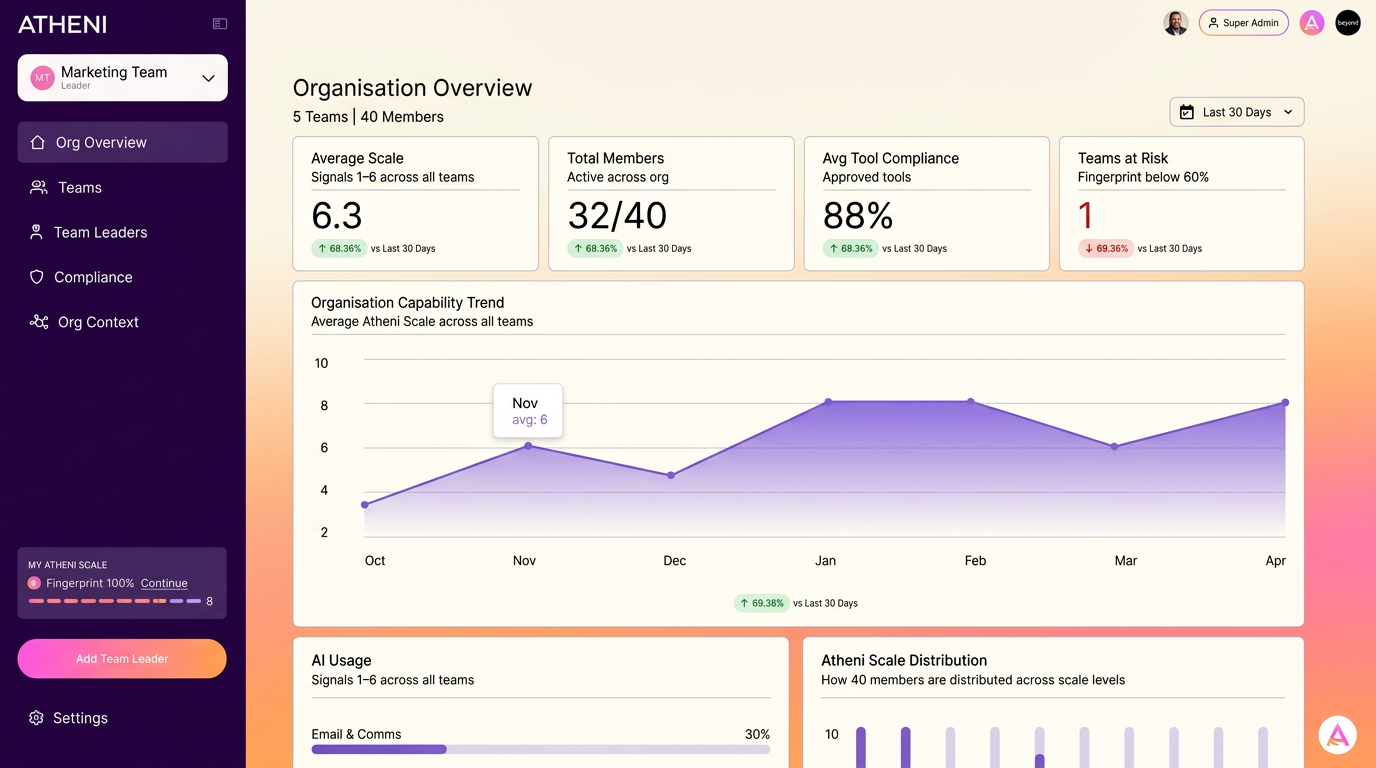Click the AI Usage panel title

(x=341, y=660)
